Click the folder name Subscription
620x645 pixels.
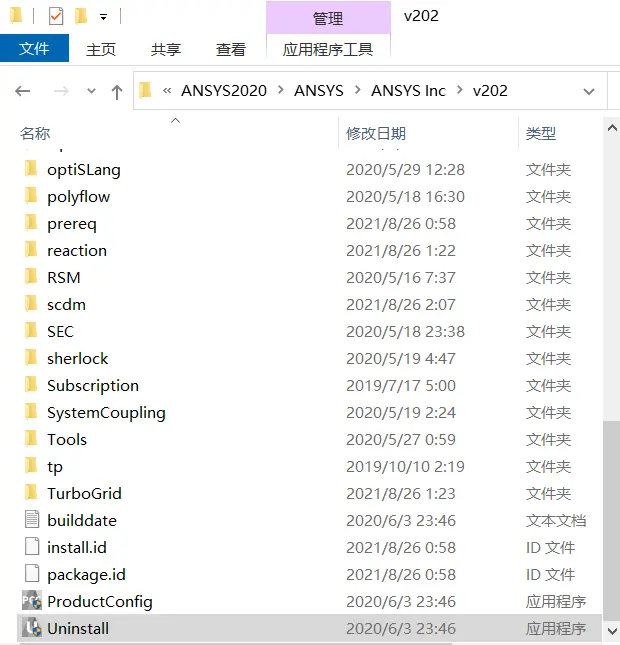(x=93, y=386)
